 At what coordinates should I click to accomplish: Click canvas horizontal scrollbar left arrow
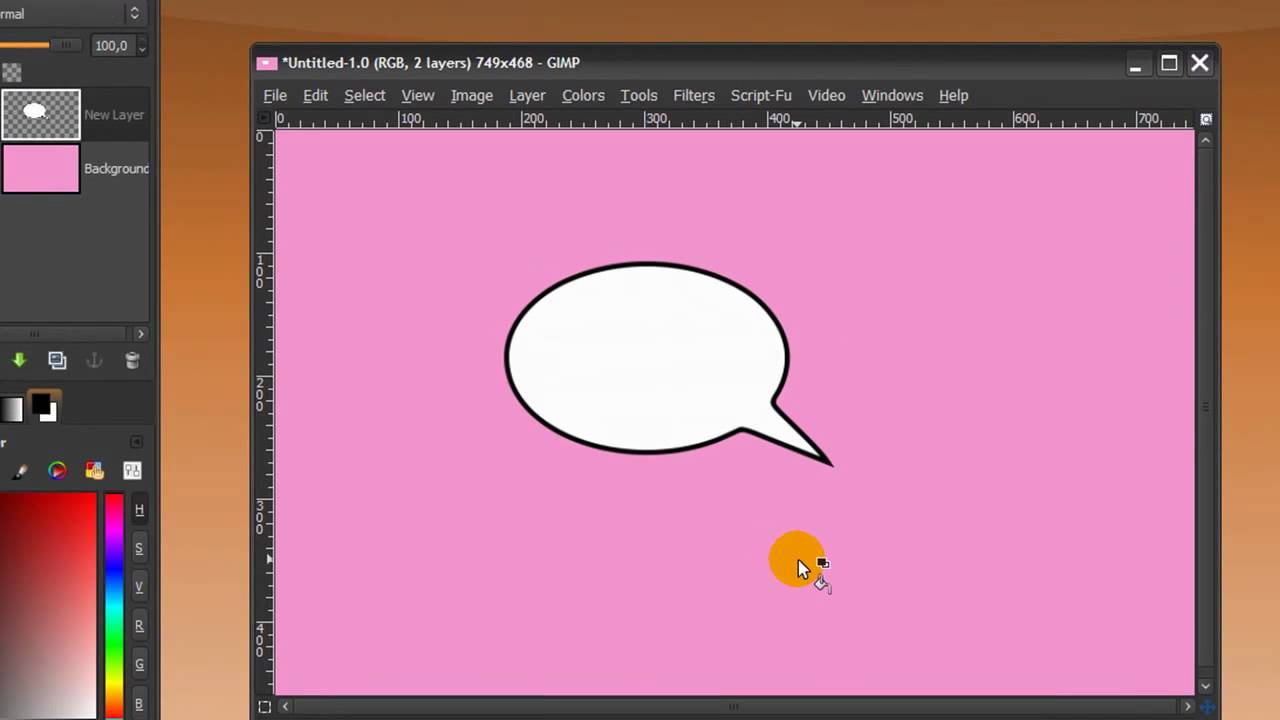tap(285, 707)
